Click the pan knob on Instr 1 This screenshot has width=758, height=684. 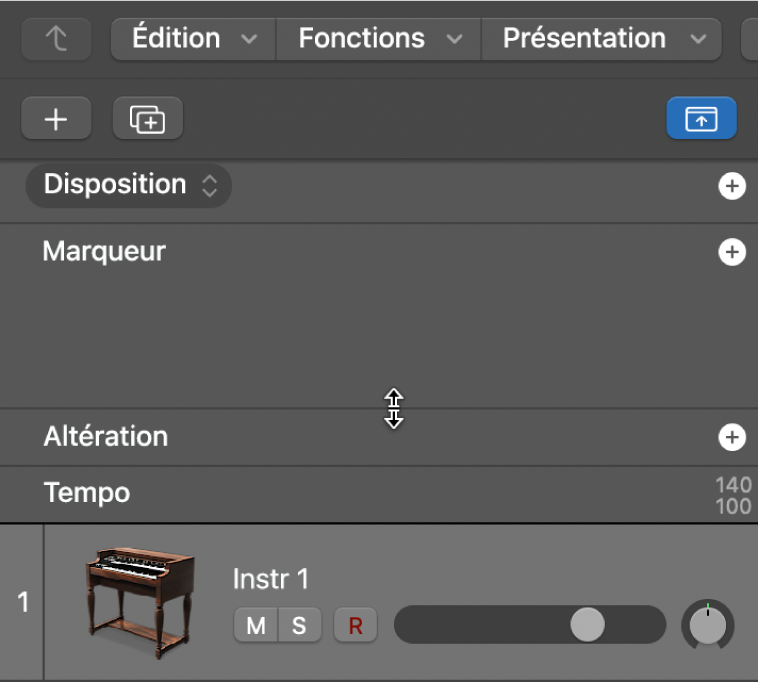708,625
